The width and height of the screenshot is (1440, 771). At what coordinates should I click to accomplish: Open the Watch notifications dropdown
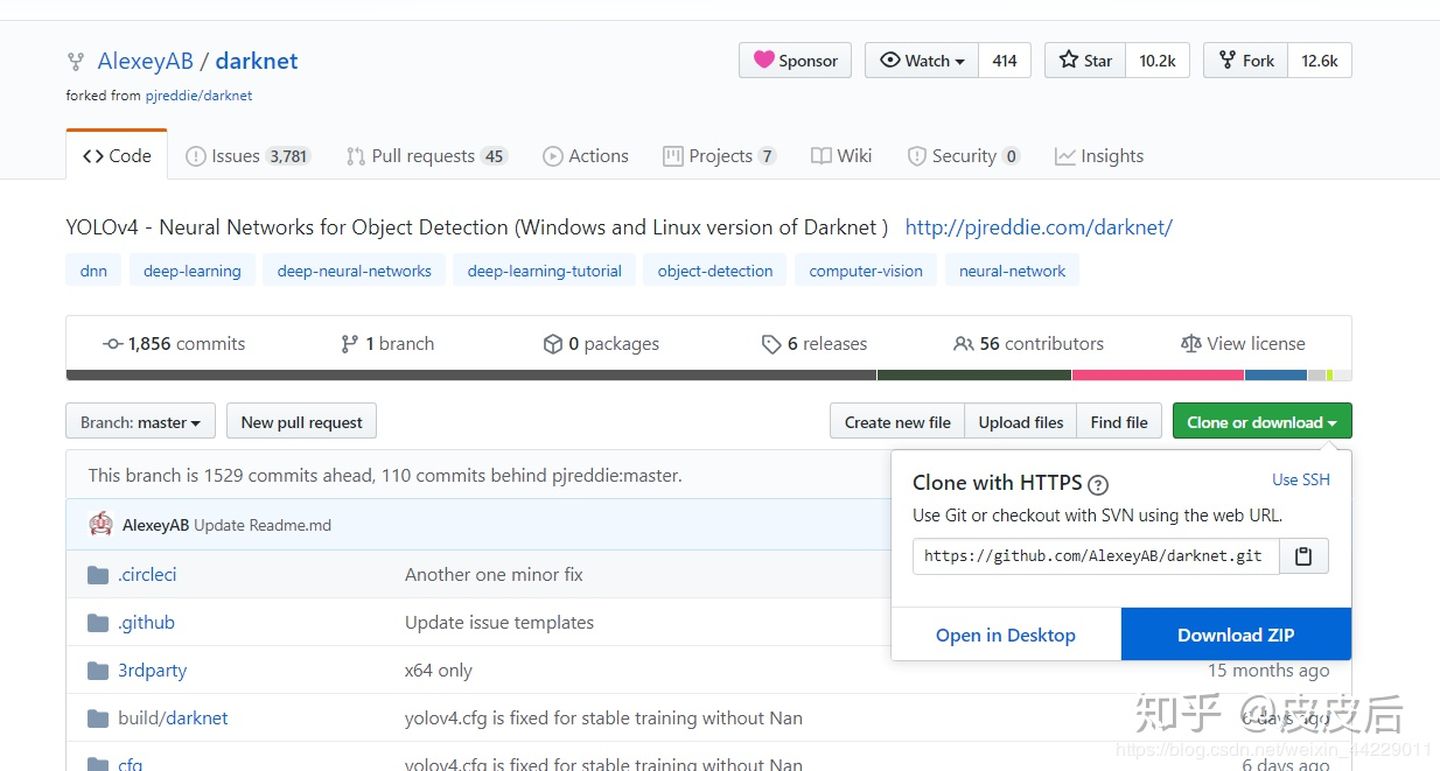(921, 61)
